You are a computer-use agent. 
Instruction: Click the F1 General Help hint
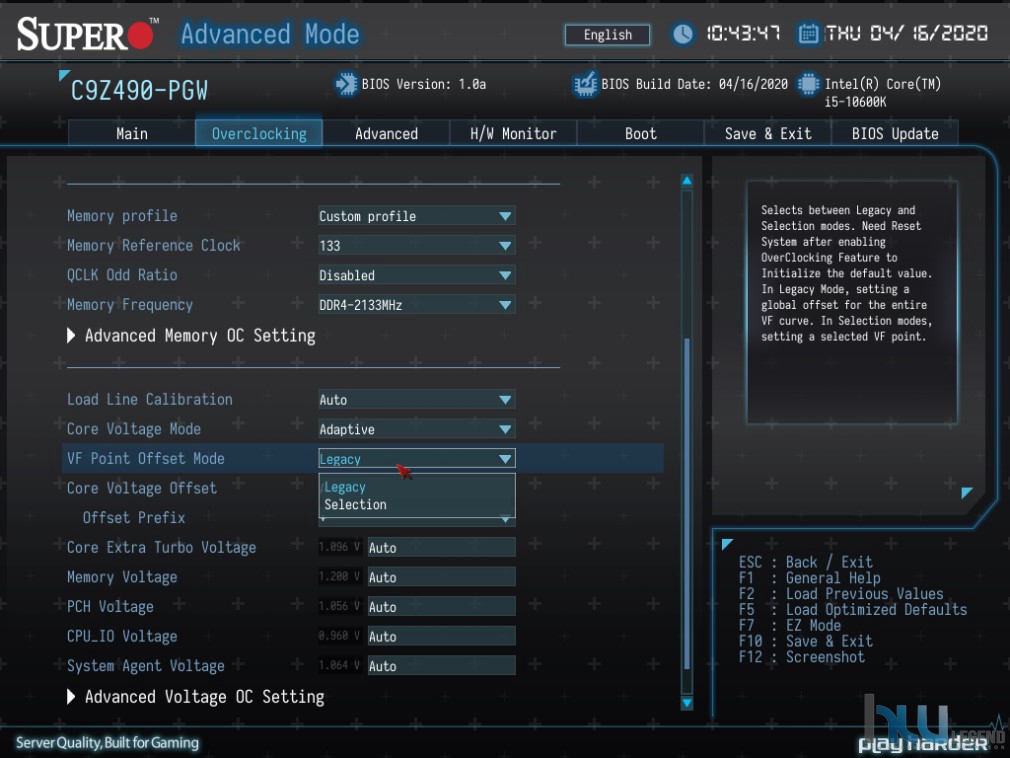tap(810, 578)
